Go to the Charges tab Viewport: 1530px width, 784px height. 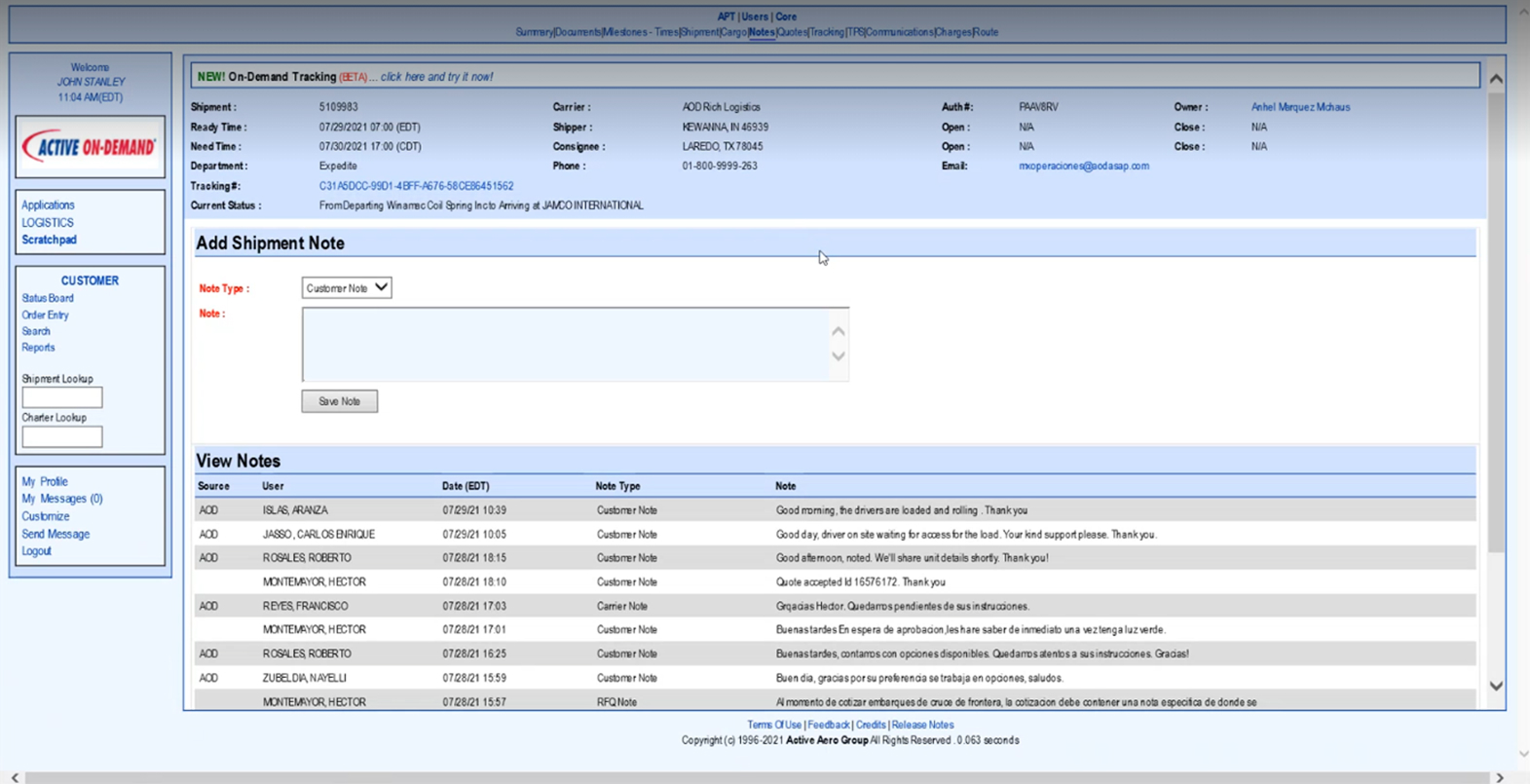(x=953, y=32)
